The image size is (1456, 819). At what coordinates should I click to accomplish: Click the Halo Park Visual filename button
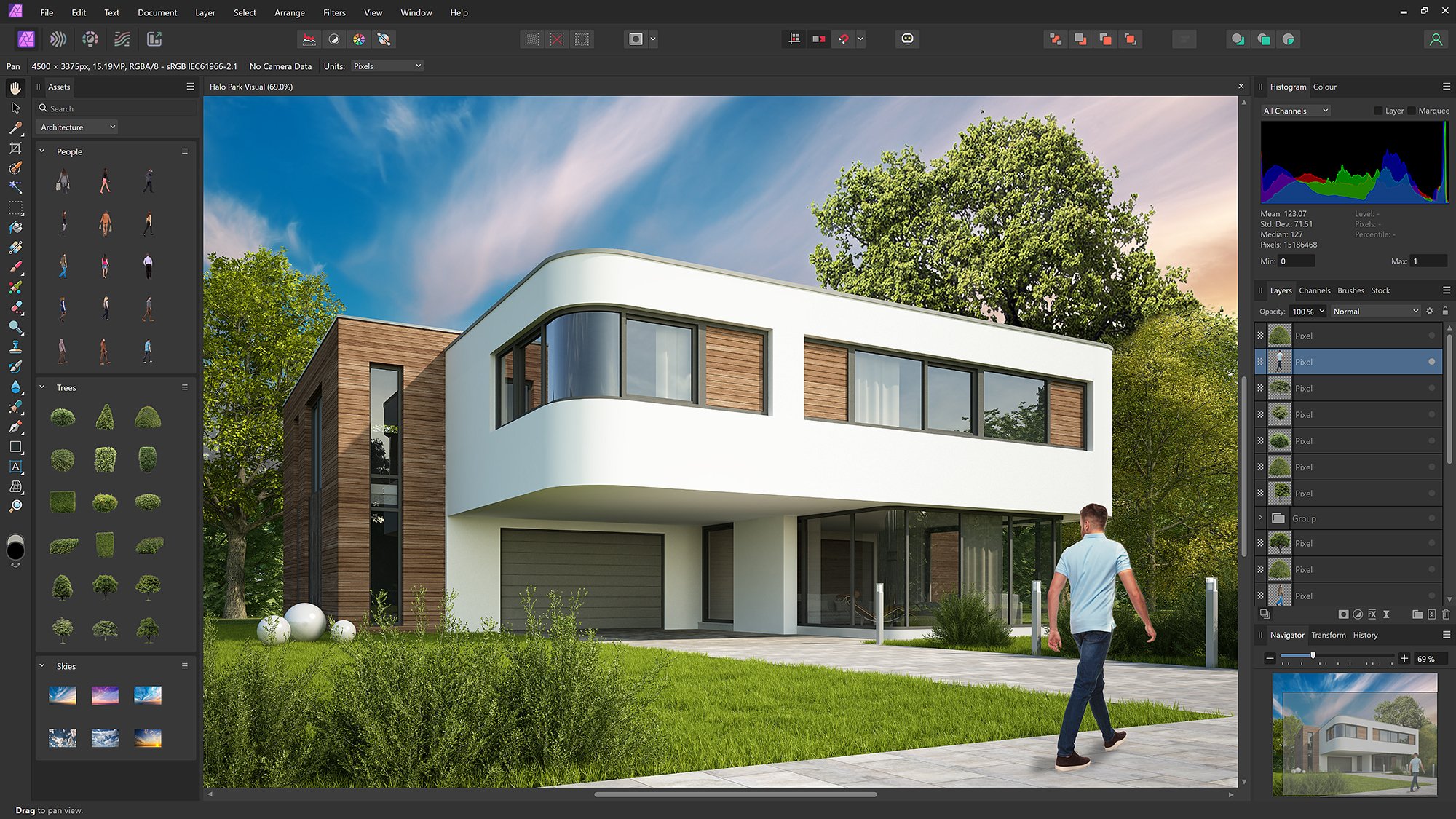click(250, 86)
